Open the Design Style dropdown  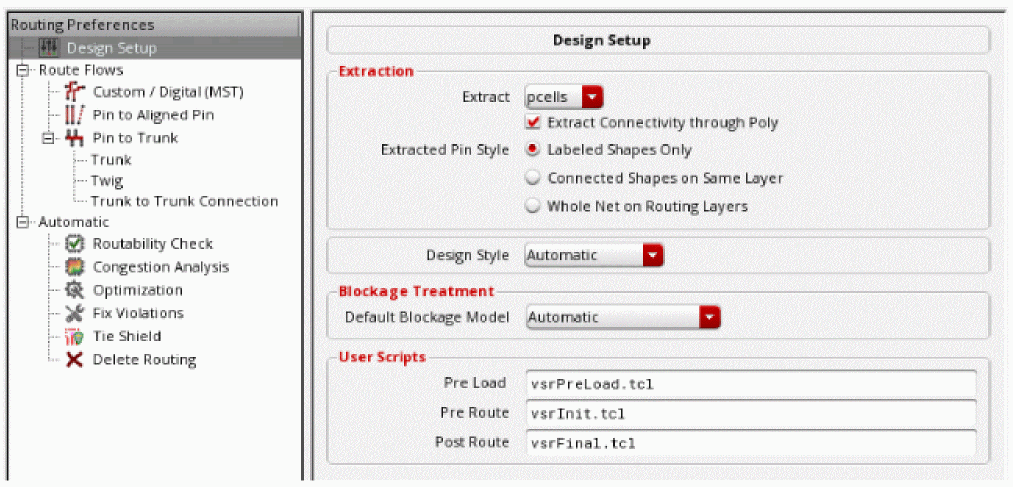coord(594,255)
